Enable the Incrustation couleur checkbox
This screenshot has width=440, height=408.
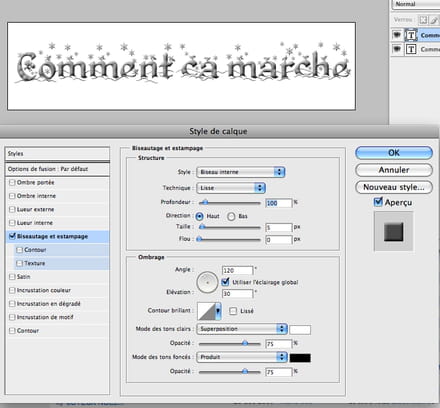[x=12, y=290]
